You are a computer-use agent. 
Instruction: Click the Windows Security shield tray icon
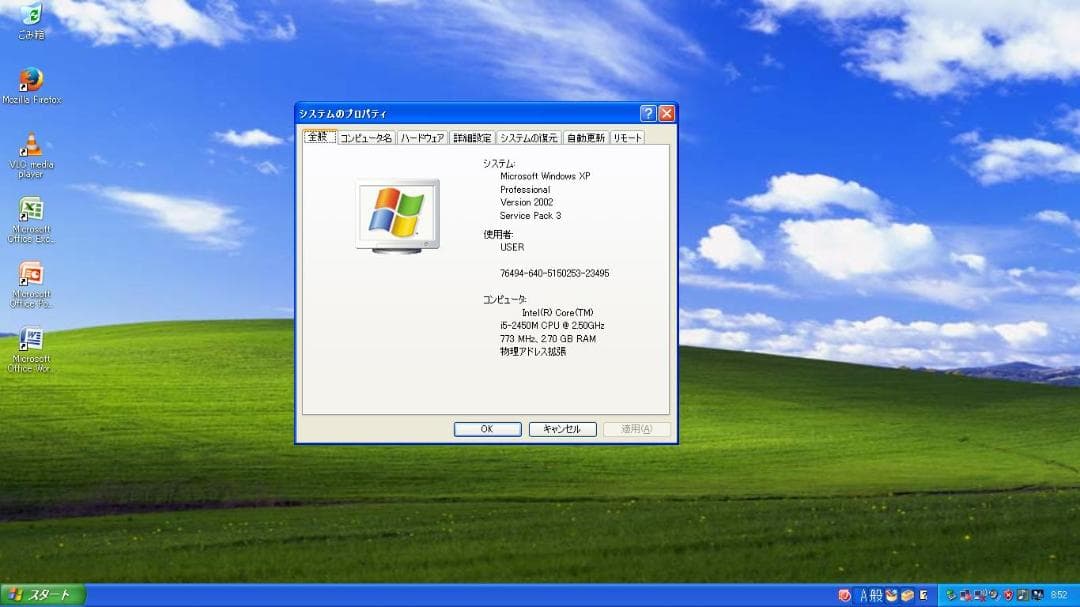pos(1006,594)
